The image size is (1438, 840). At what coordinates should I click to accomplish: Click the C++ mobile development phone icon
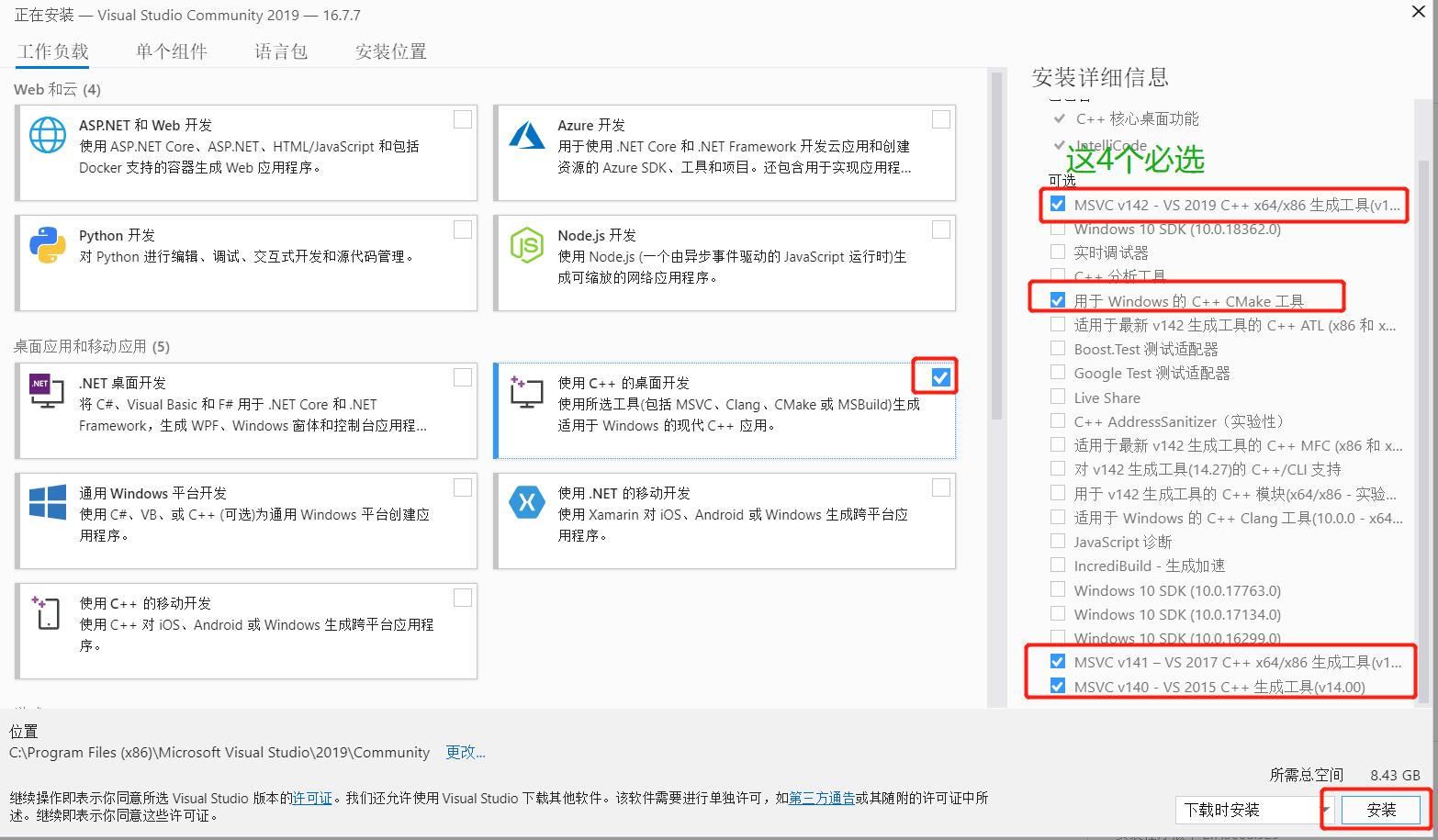46,612
